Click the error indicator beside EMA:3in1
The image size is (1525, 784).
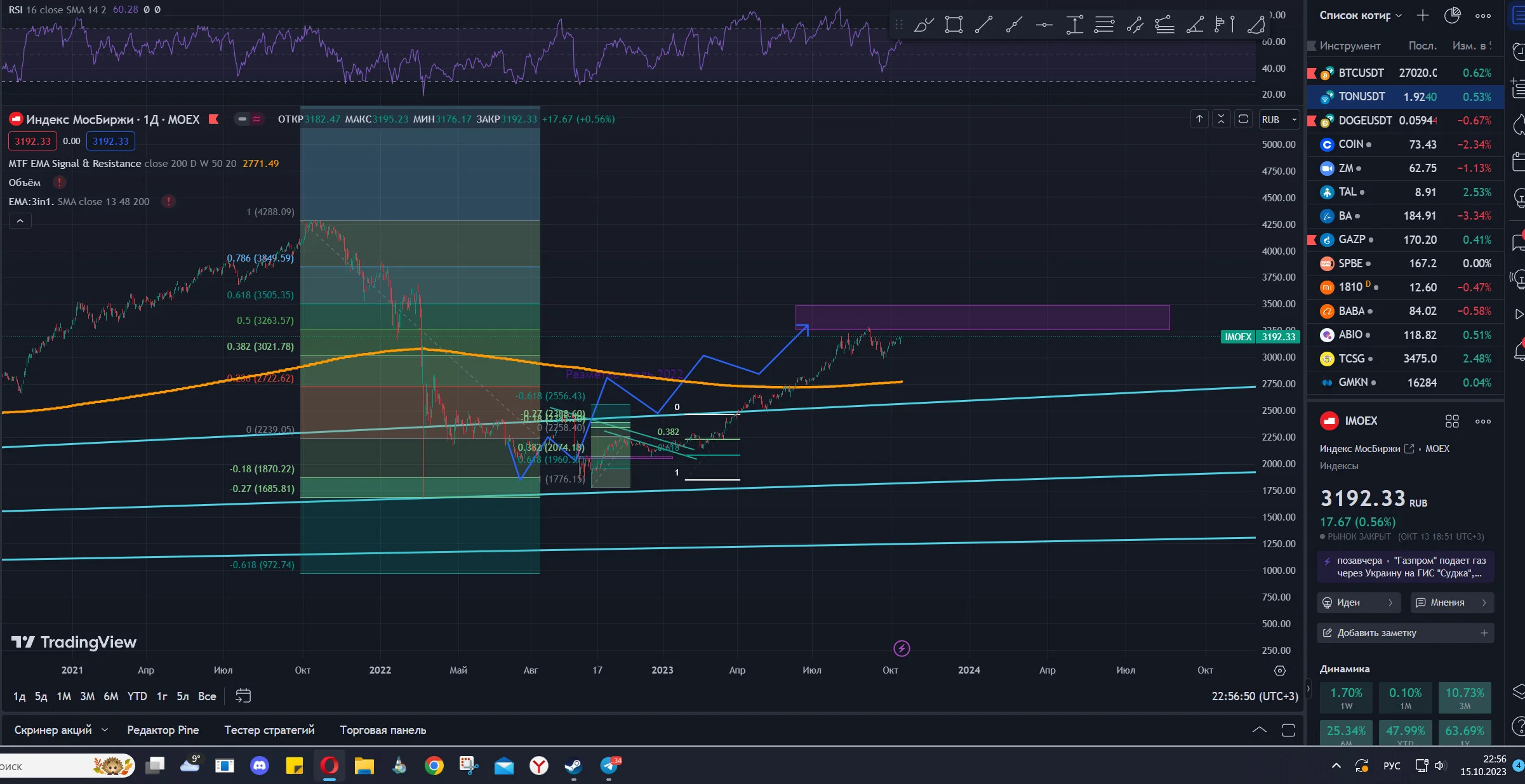coord(168,201)
